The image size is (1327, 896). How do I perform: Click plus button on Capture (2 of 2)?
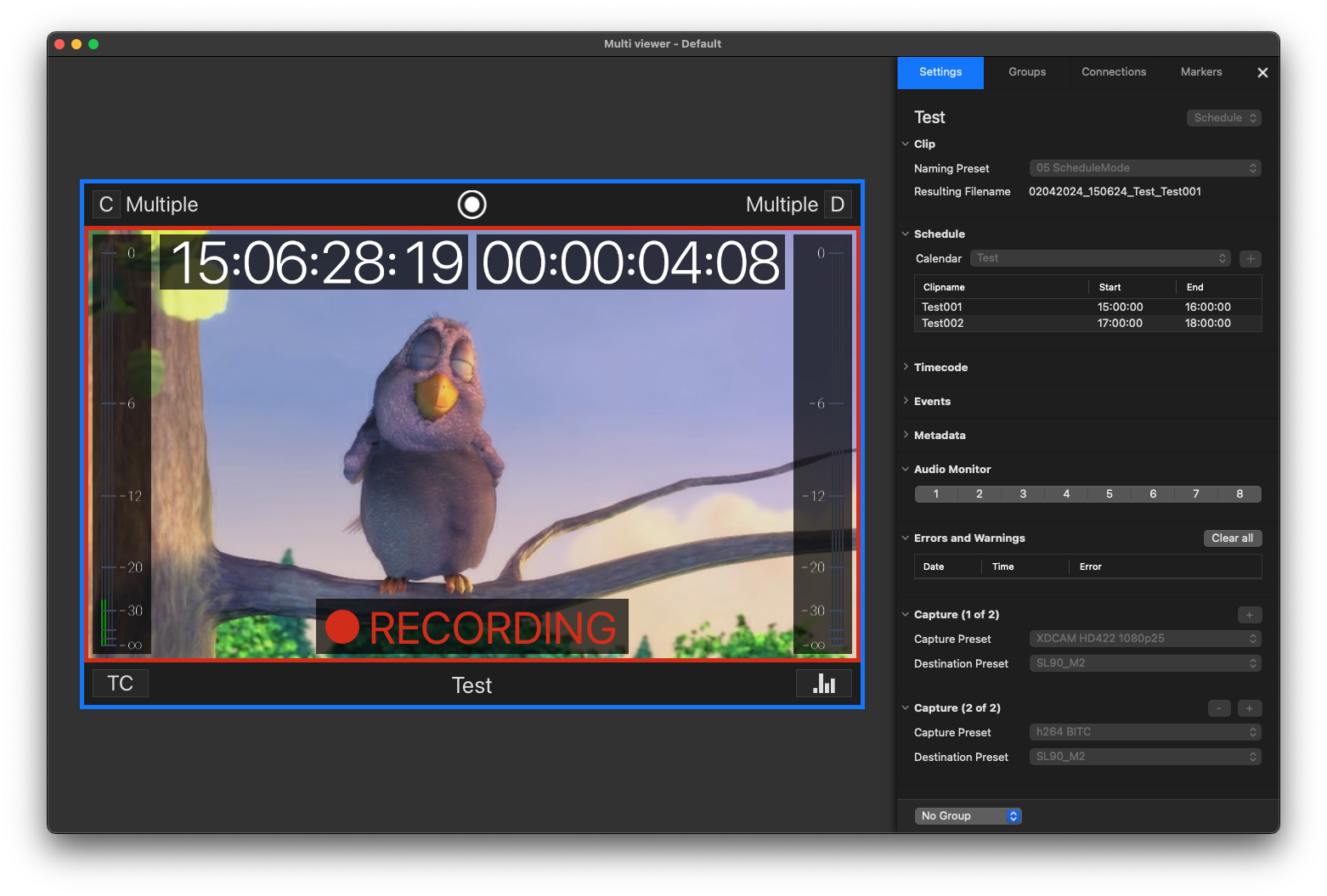tap(1250, 708)
